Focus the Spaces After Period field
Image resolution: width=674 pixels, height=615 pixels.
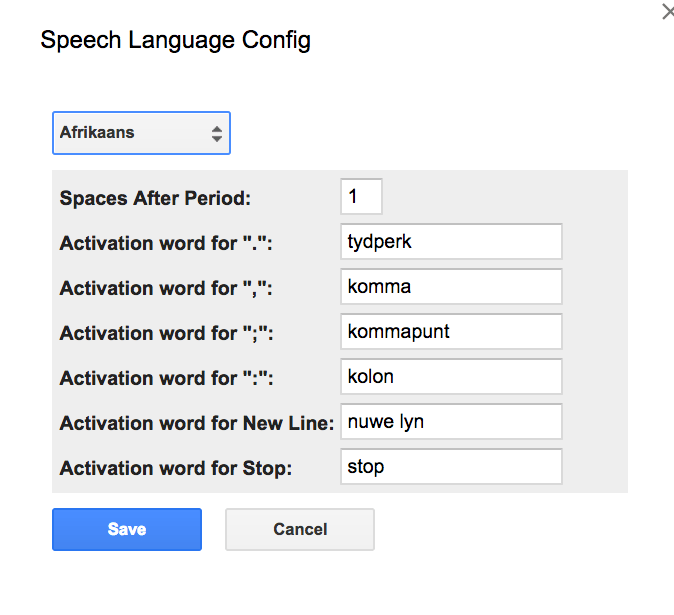(361, 196)
